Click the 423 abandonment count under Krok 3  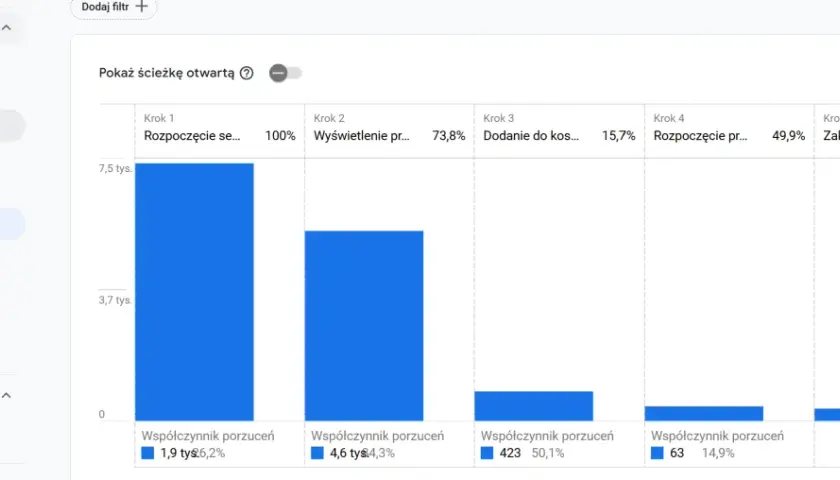coord(510,453)
